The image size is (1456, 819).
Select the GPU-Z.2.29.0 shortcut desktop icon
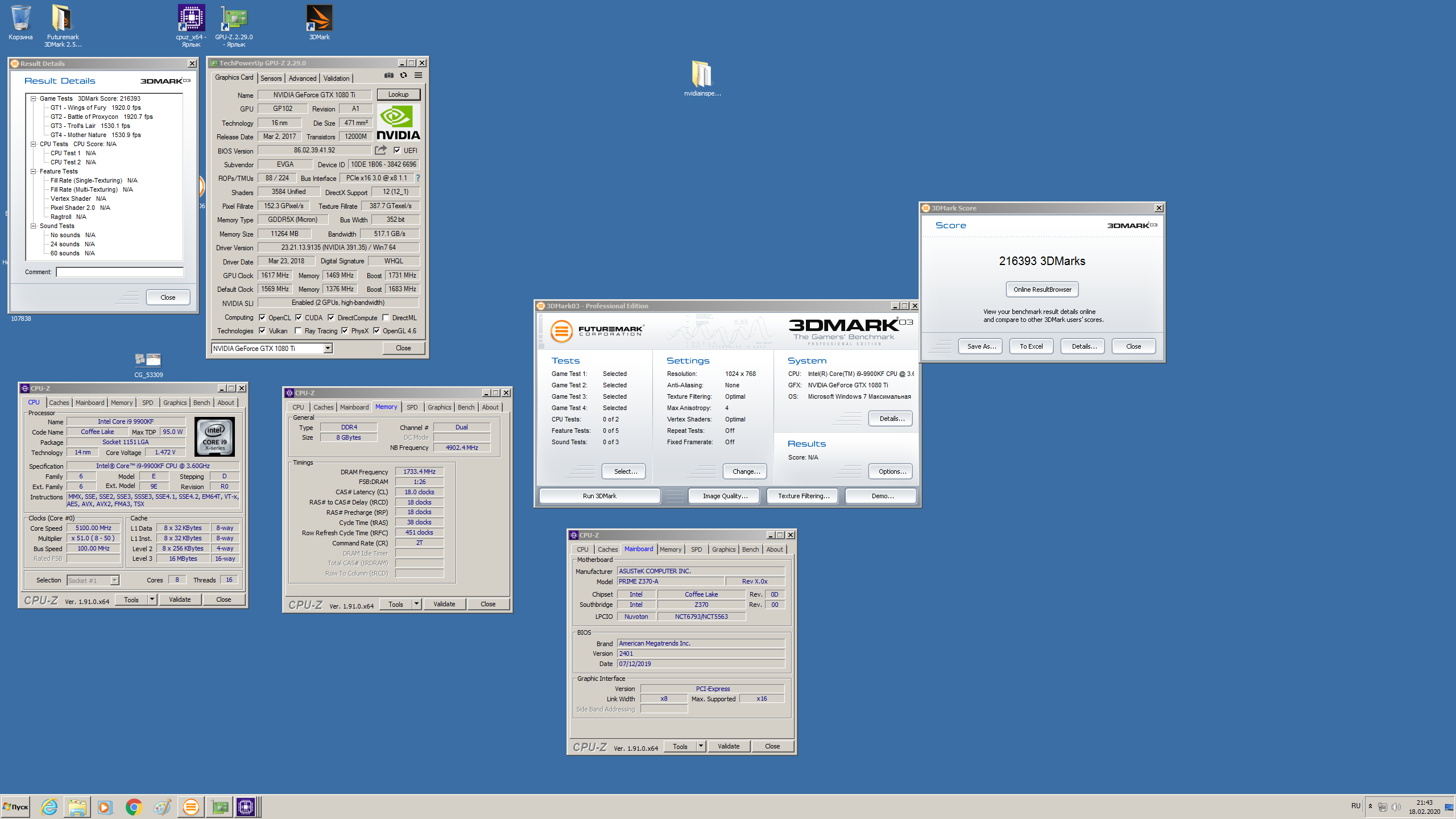tap(234, 26)
